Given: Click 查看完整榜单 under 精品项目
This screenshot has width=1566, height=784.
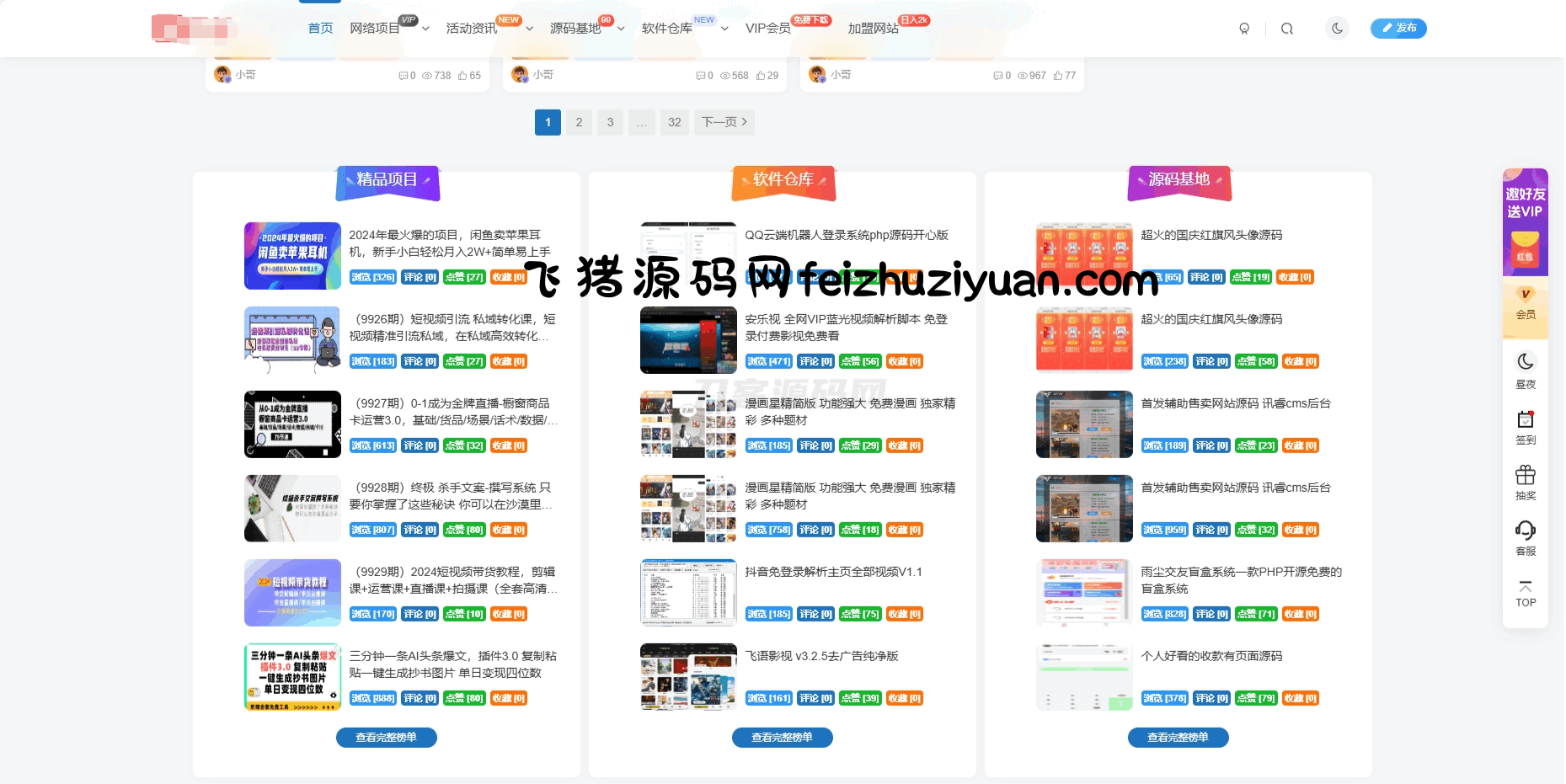Looking at the screenshot, I should [x=386, y=738].
